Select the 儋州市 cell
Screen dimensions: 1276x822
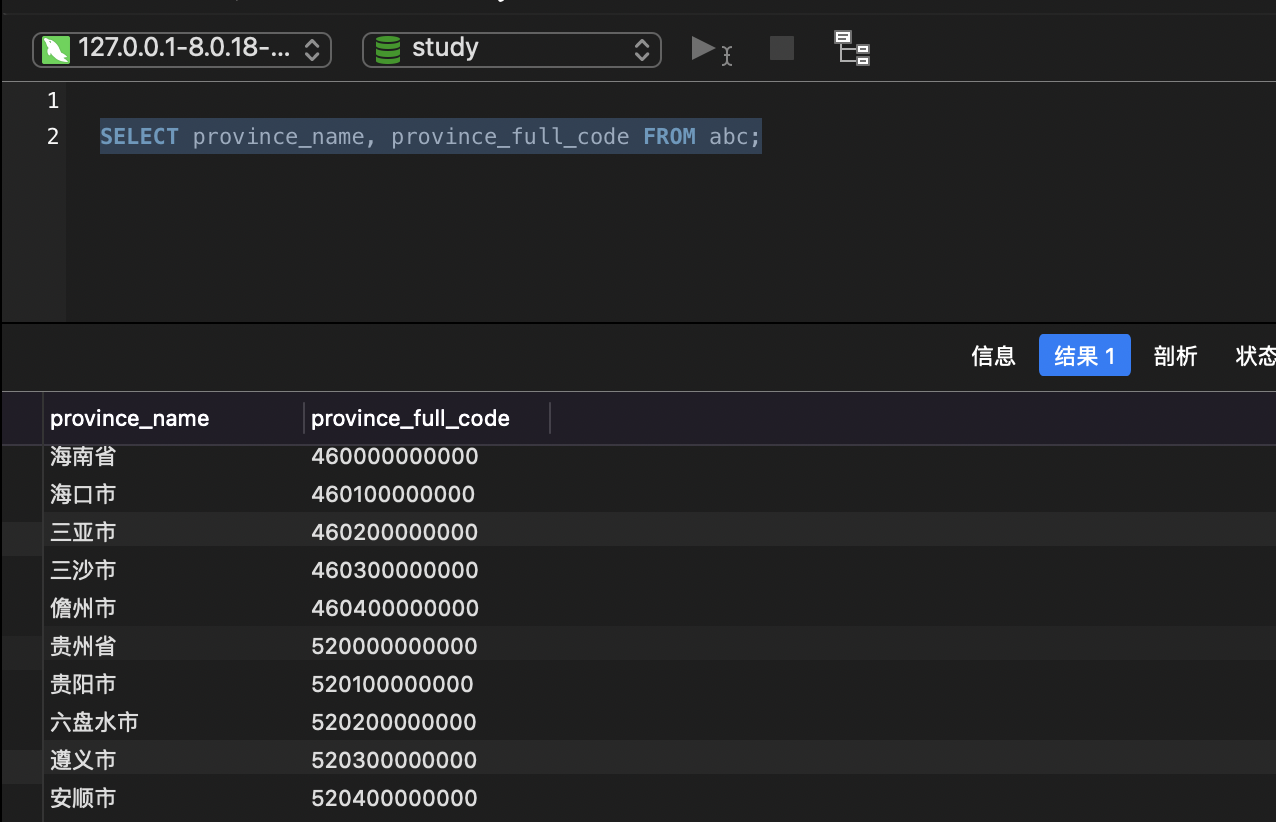[83, 608]
